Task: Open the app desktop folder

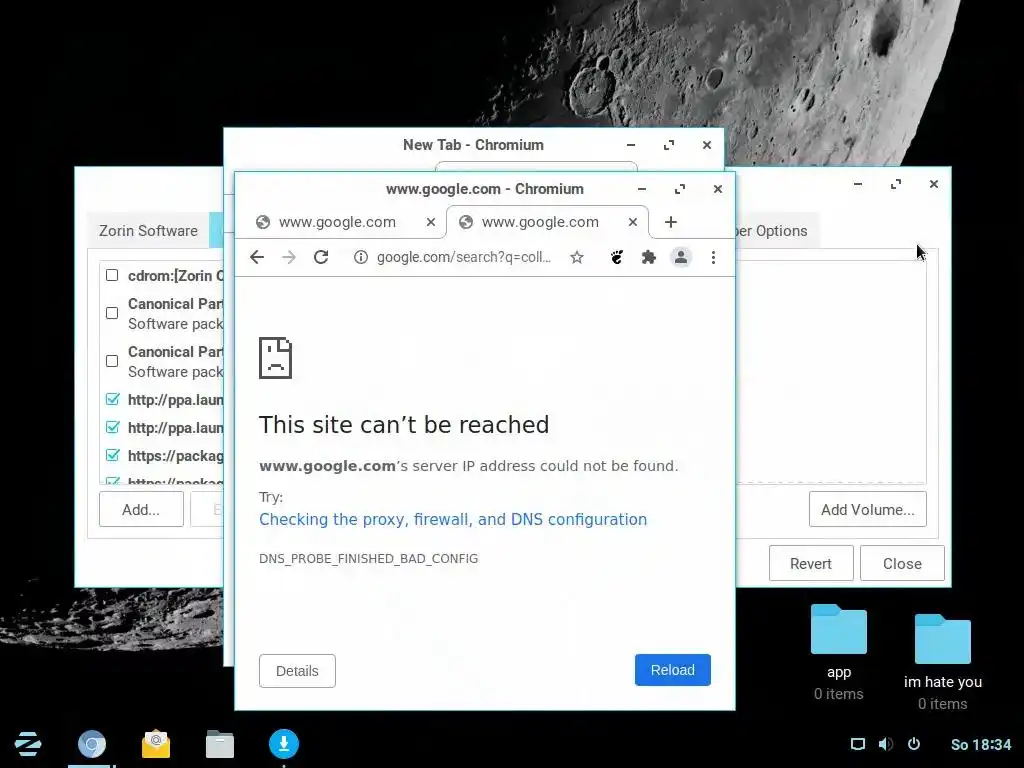Action: coord(839,630)
